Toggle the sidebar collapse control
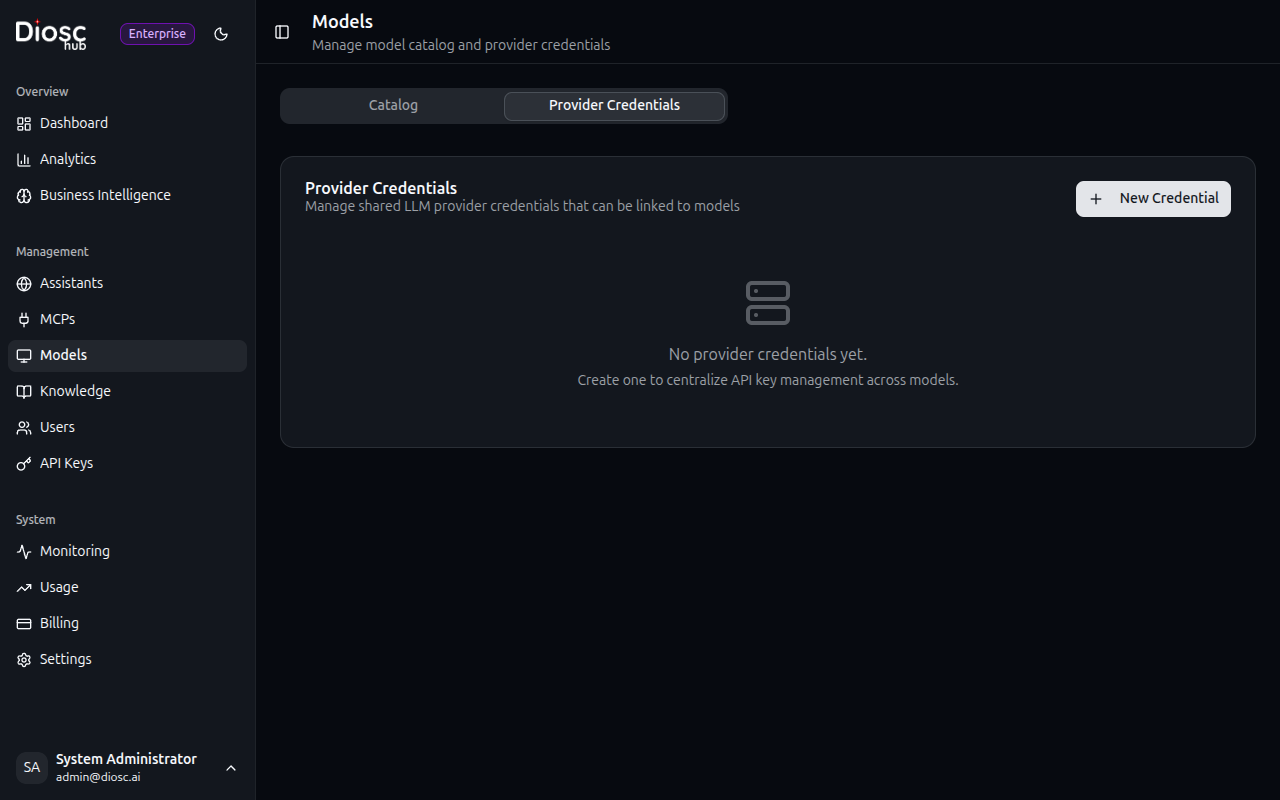This screenshot has height=800, width=1280. point(281,32)
